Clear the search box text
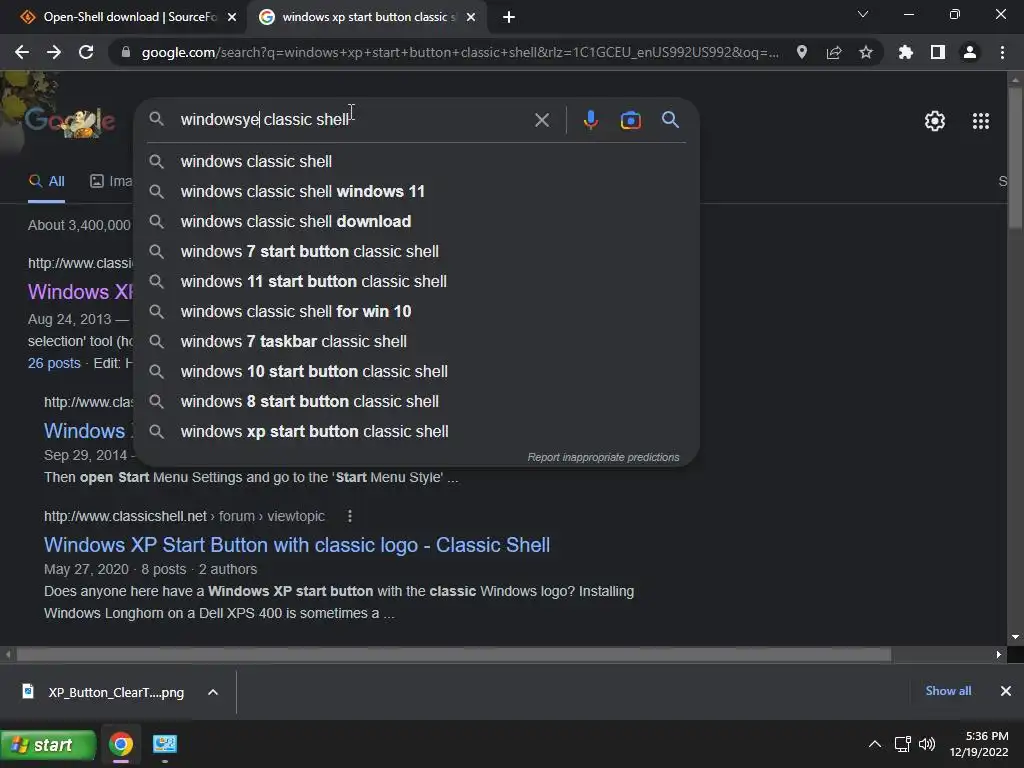The width and height of the screenshot is (1024, 768). coord(541,120)
